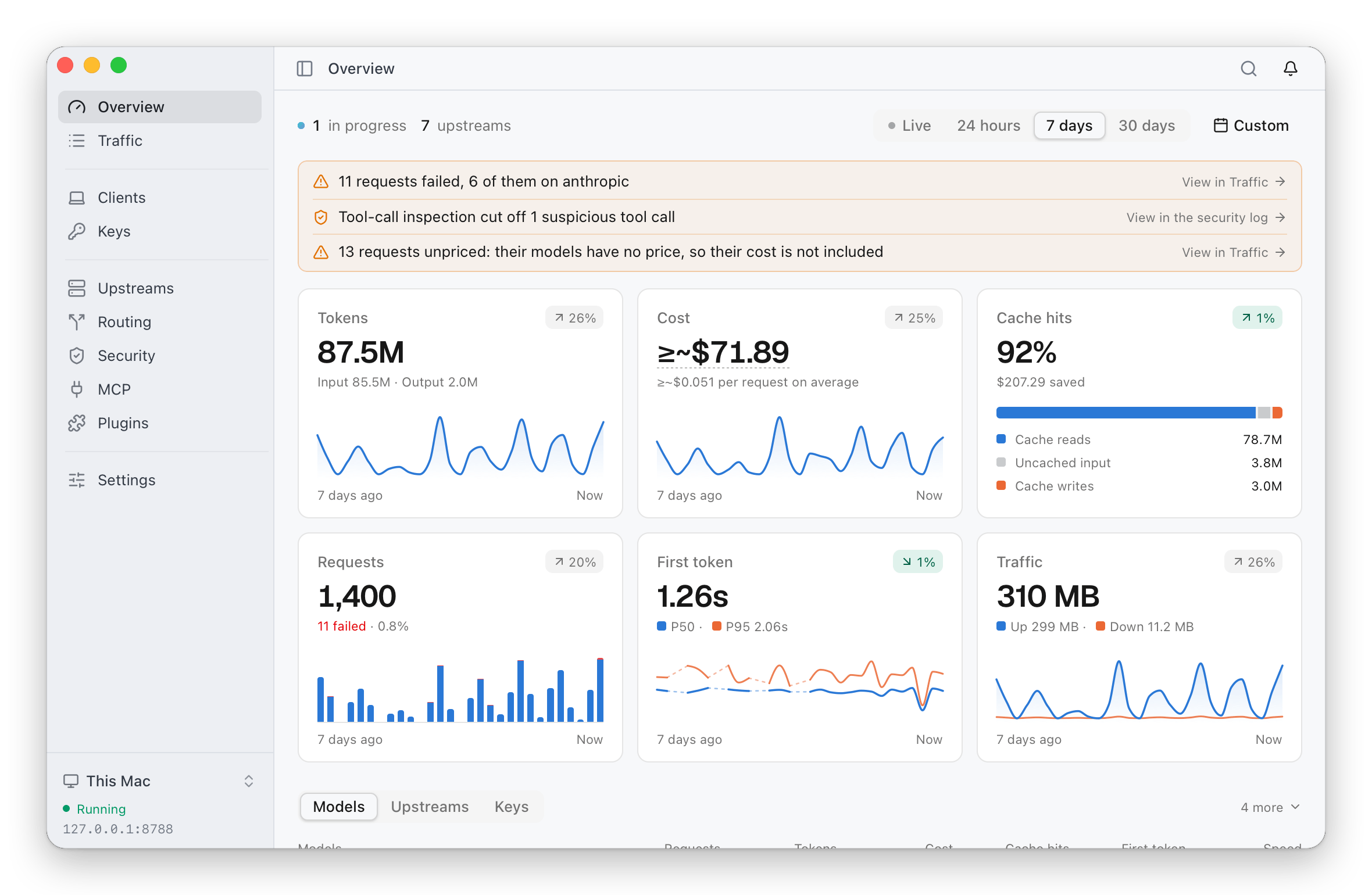The width and height of the screenshot is (1372, 895).
Task: Open Traffic in the sidebar
Action: [160, 141]
